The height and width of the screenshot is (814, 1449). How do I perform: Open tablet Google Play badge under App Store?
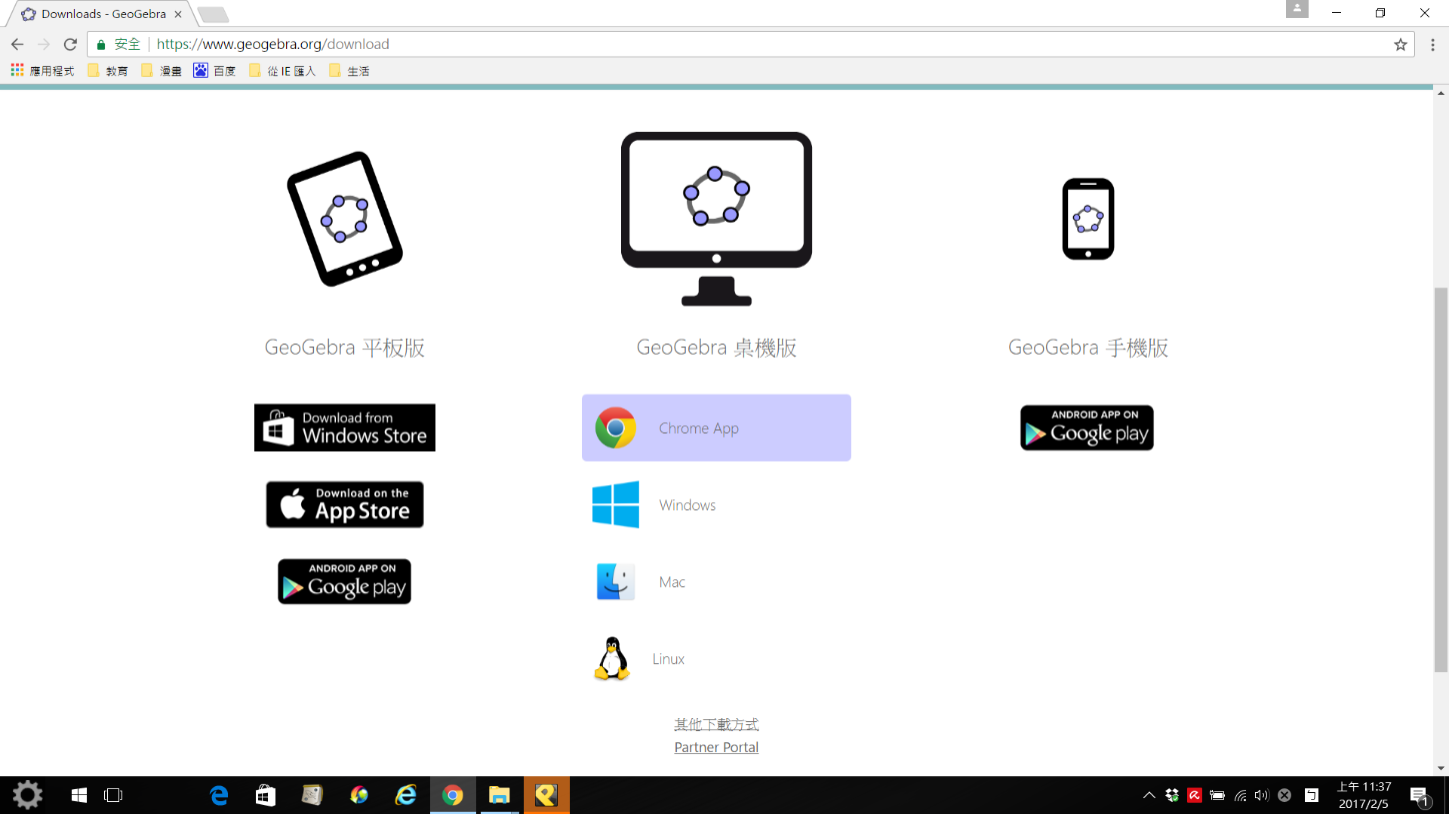[x=345, y=582]
